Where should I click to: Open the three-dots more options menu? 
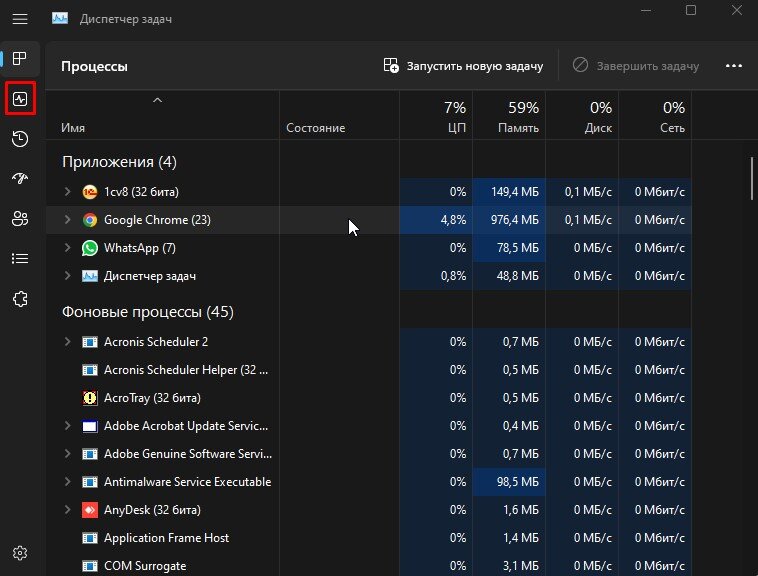pyautogui.click(x=733, y=66)
